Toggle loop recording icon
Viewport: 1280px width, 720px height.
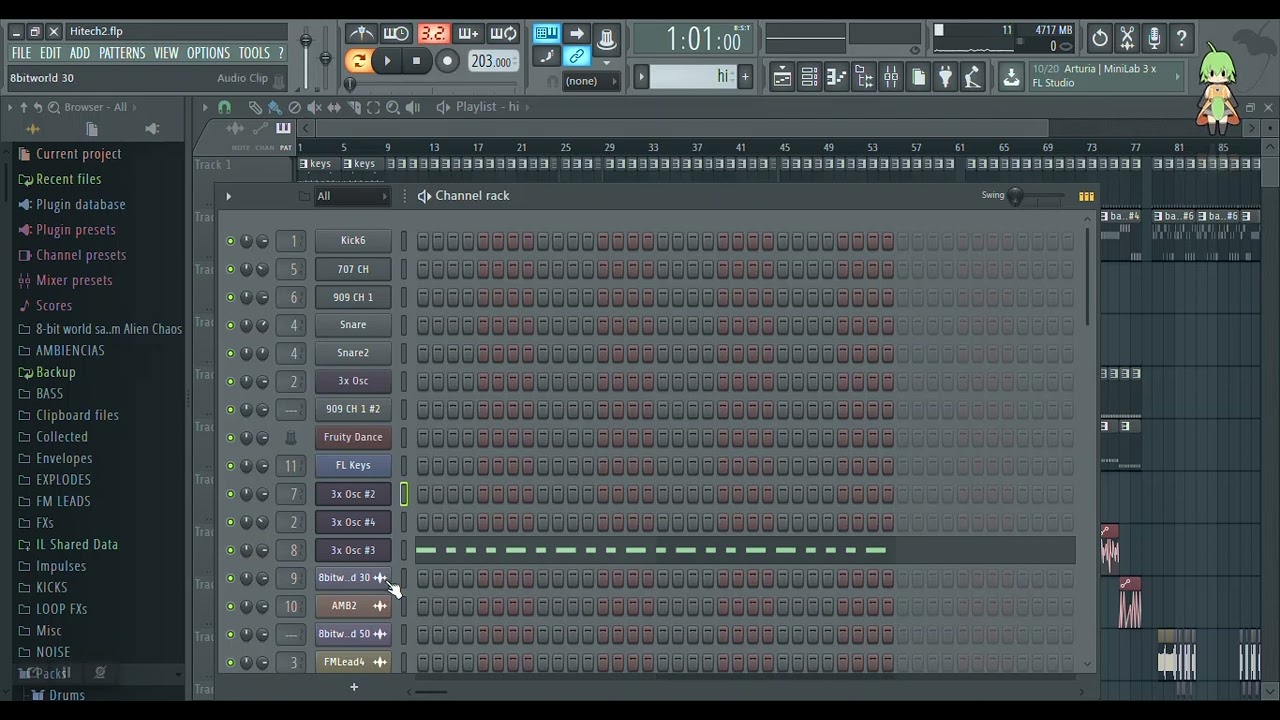click(504, 34)
